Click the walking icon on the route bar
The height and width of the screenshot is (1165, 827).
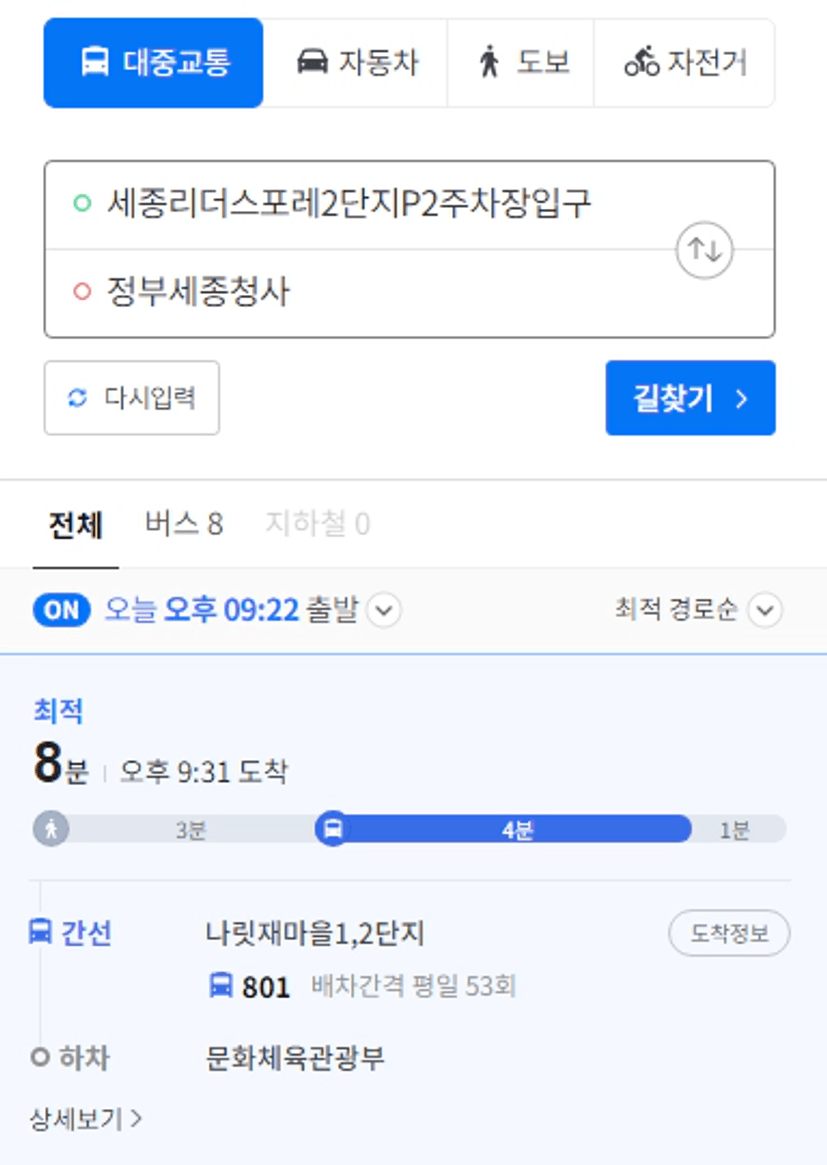(51, 828)
